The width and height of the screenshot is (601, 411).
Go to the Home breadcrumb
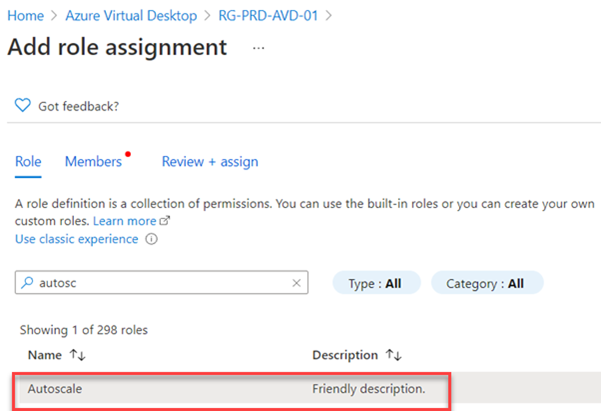click(x=26, y=16)
